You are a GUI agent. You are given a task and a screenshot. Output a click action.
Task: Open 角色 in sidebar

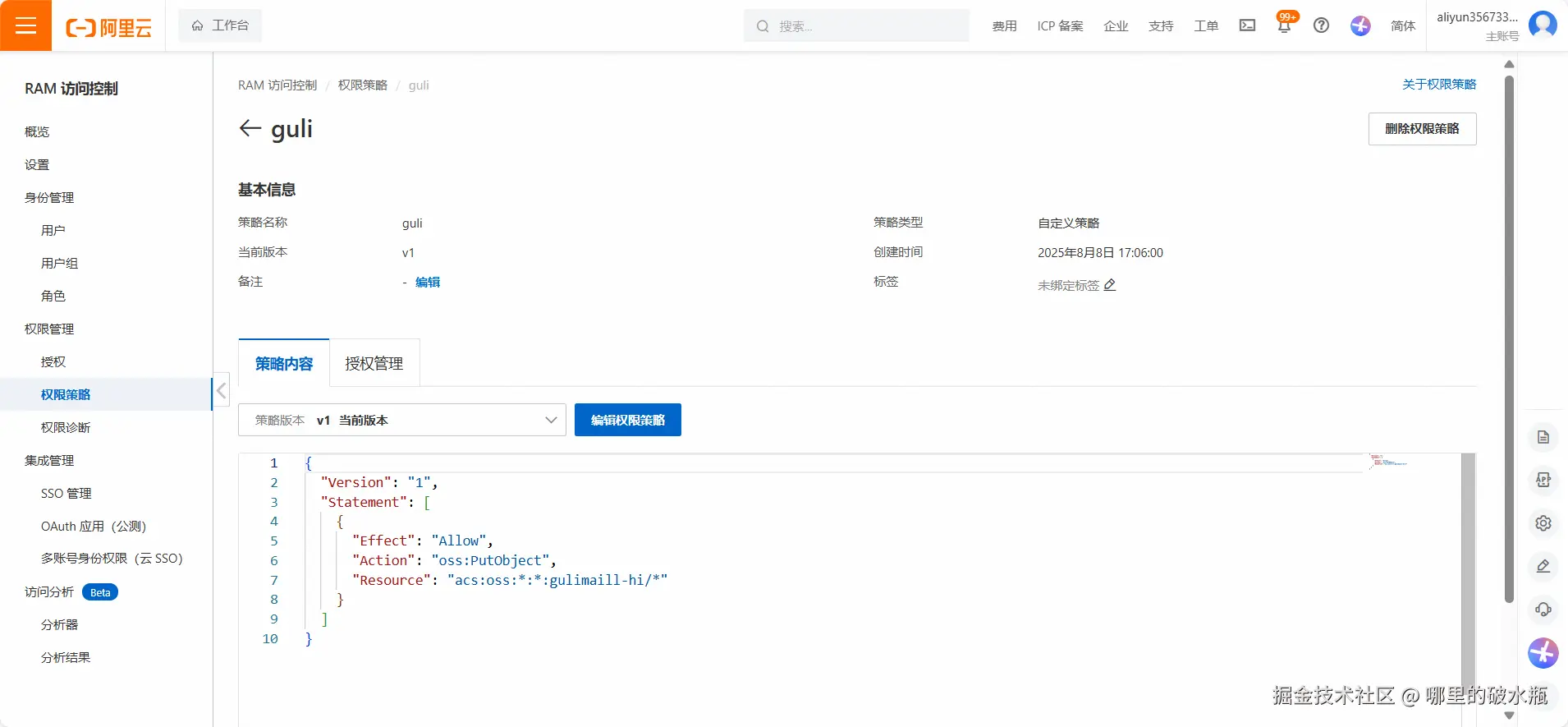point(53,296)
